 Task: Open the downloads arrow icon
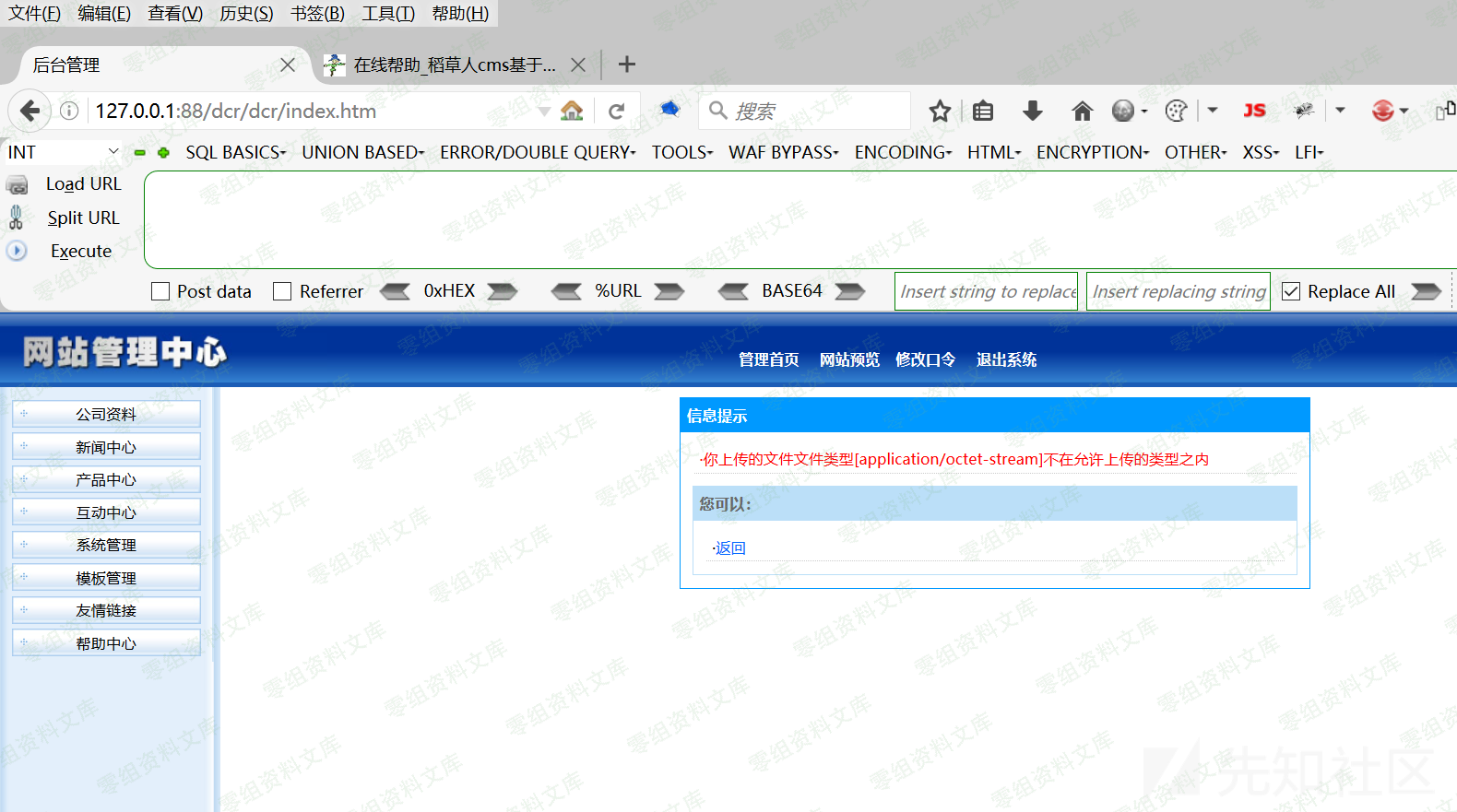click(x=1033, y=112)
